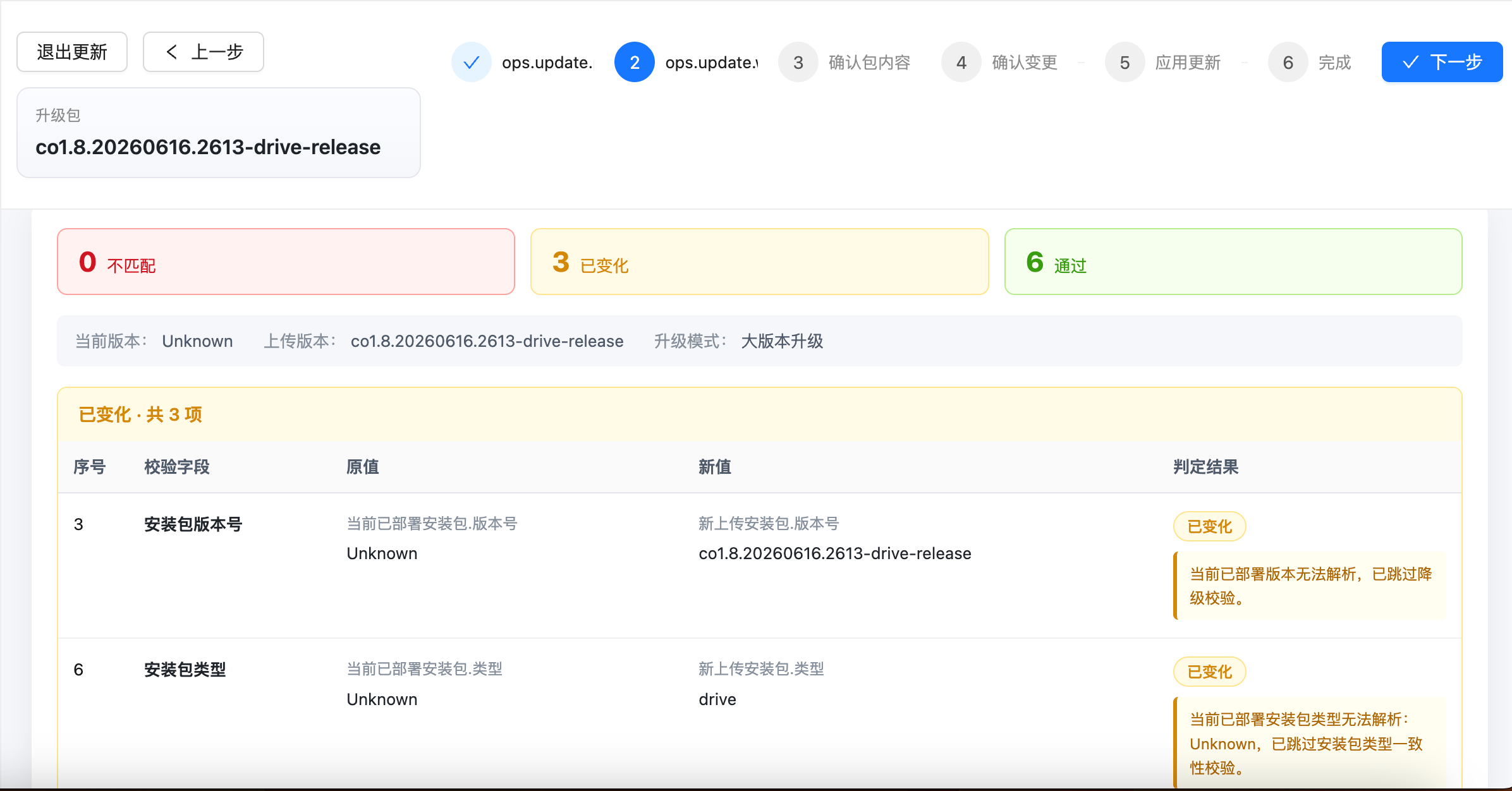Select the 应用更新 step label
The height and width of the screenshot is (791, 1512).
[x=1188, y=62]
